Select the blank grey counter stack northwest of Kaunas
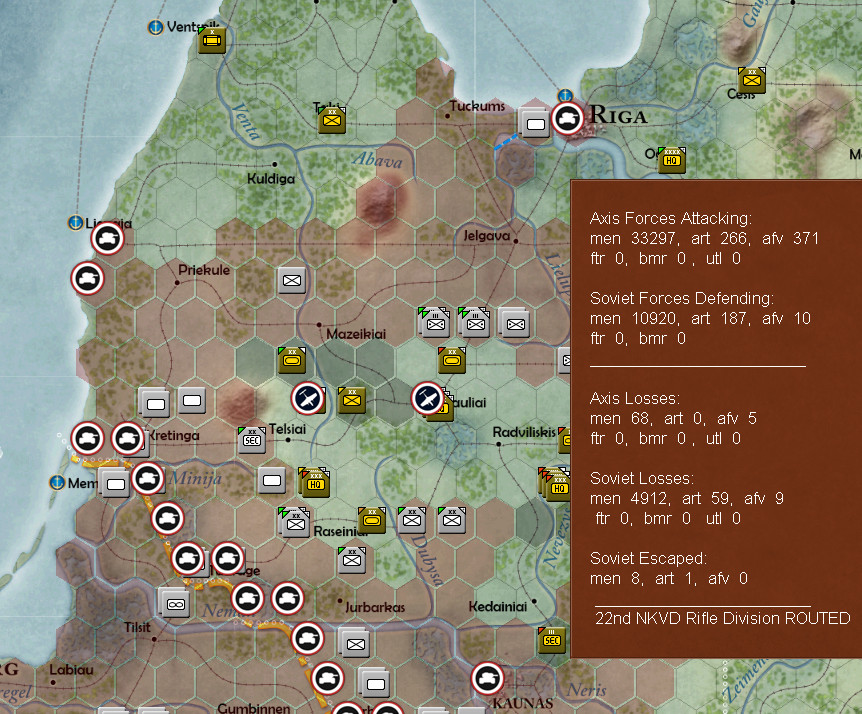This screenshot has width=862, height=714. click(374, 683)
